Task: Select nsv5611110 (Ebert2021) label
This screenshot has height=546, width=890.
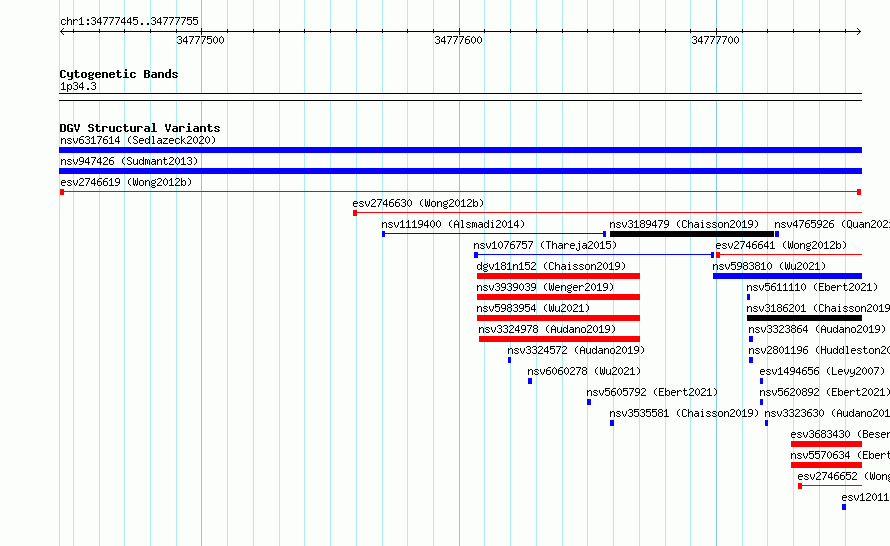Action: coord(812,287)
